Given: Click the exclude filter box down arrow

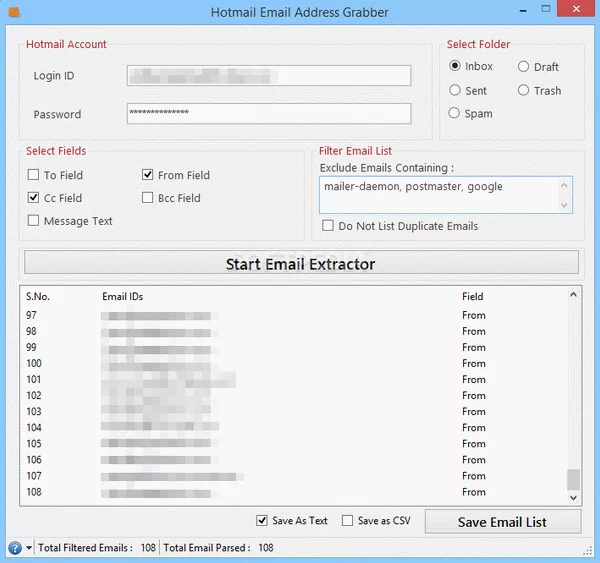Looking at the screenshot, I should (x=566, y=204).
